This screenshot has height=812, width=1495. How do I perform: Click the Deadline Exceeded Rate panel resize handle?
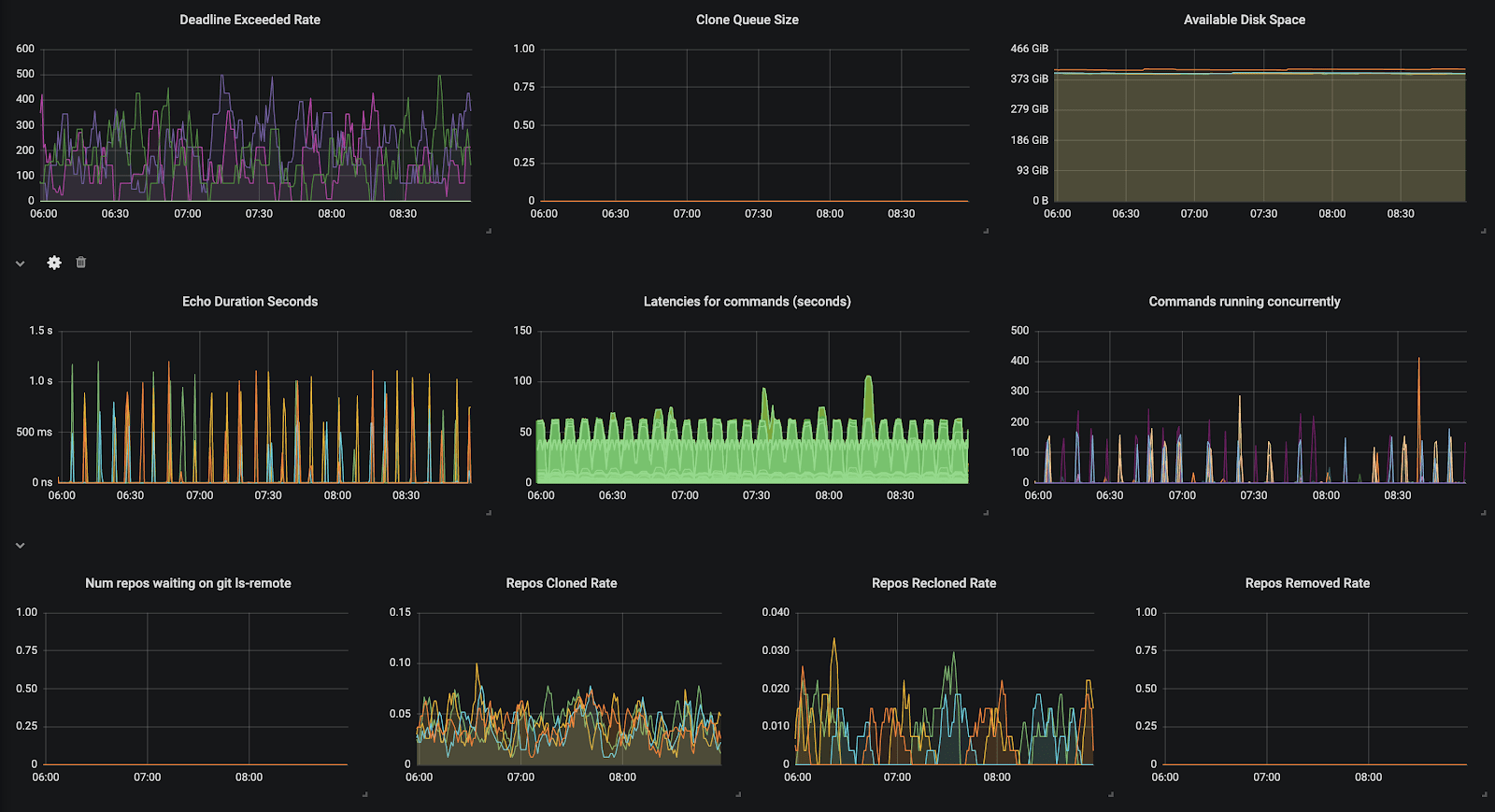pyautogui.click(x=489, y=231)
